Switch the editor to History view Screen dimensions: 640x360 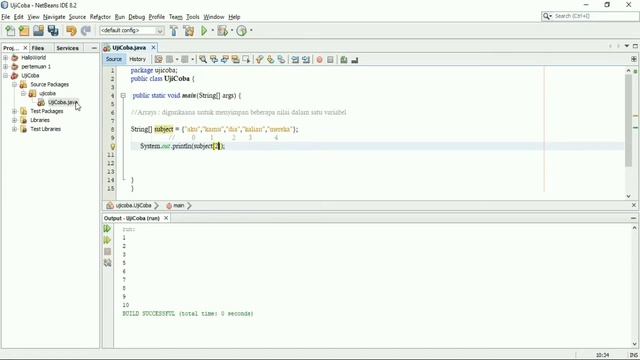point(138,59)
